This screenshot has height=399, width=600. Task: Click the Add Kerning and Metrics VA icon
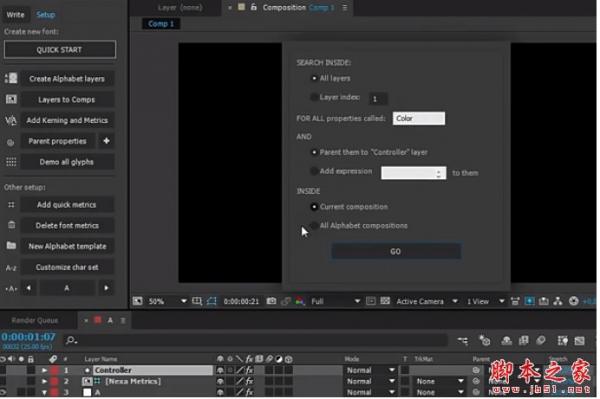coord(11,121)
